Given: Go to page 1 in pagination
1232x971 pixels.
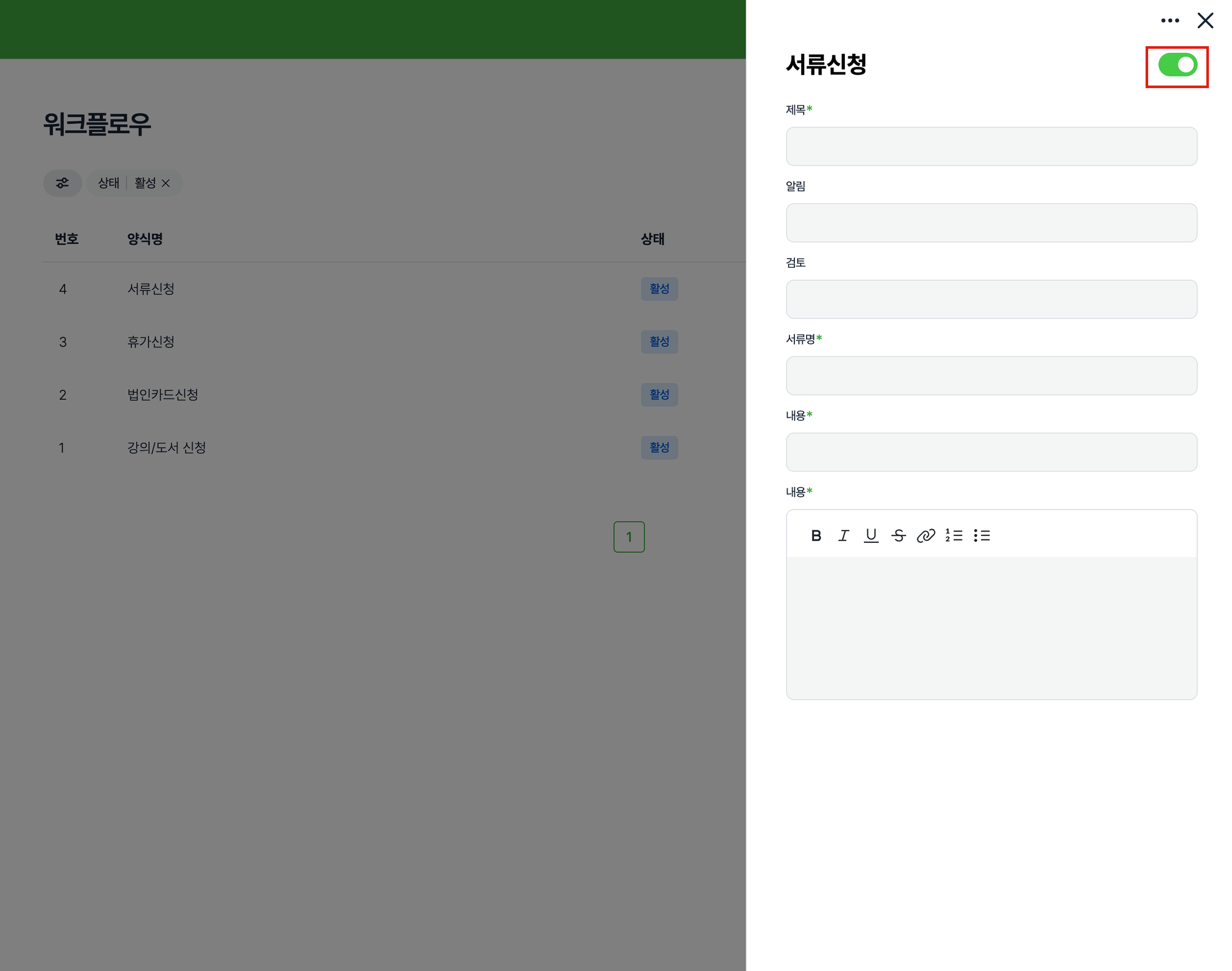Looking at the screenshot, I should pos(629,537).
